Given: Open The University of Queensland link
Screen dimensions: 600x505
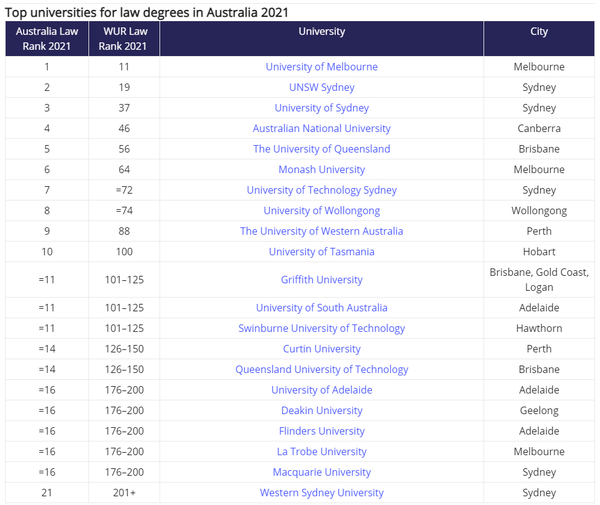Looking at the screenshot, I should [x=321, y=149].
